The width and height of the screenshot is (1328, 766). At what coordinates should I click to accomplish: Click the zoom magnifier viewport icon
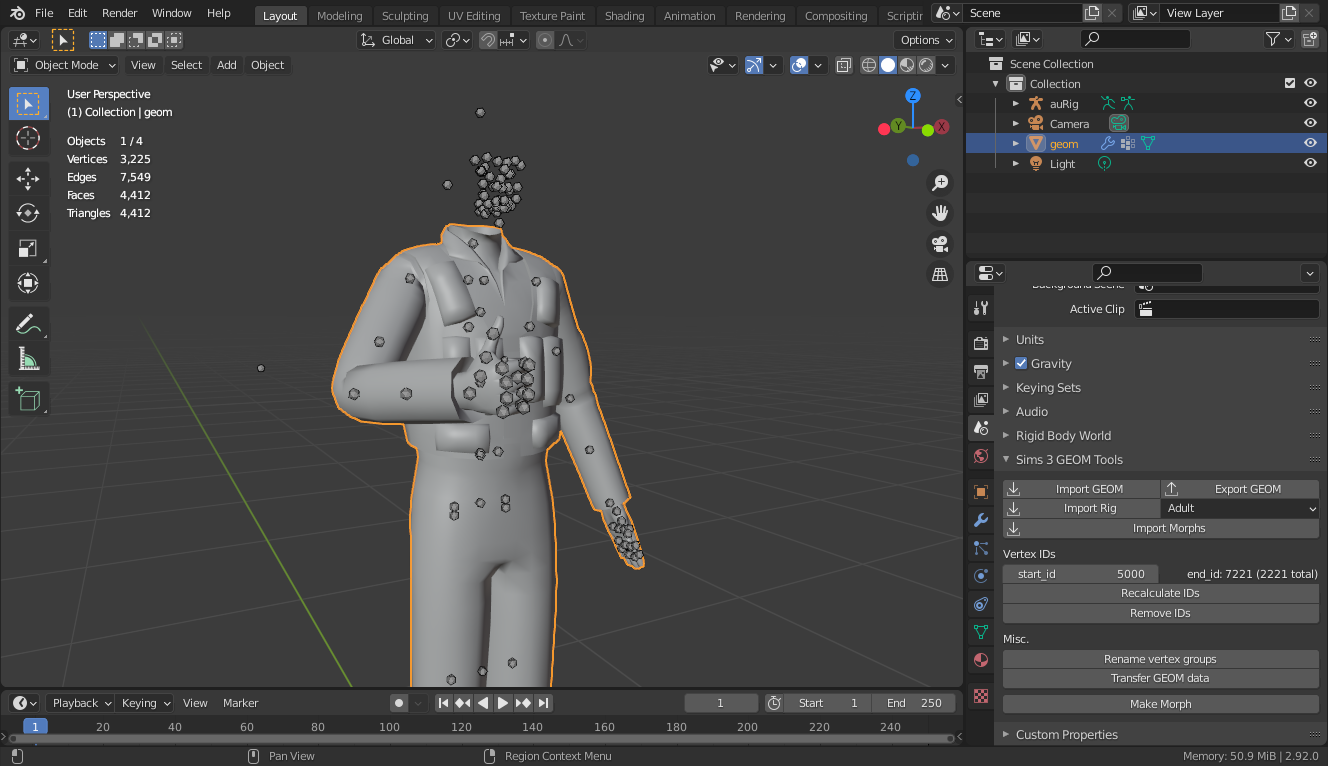[x=940, y=183]
